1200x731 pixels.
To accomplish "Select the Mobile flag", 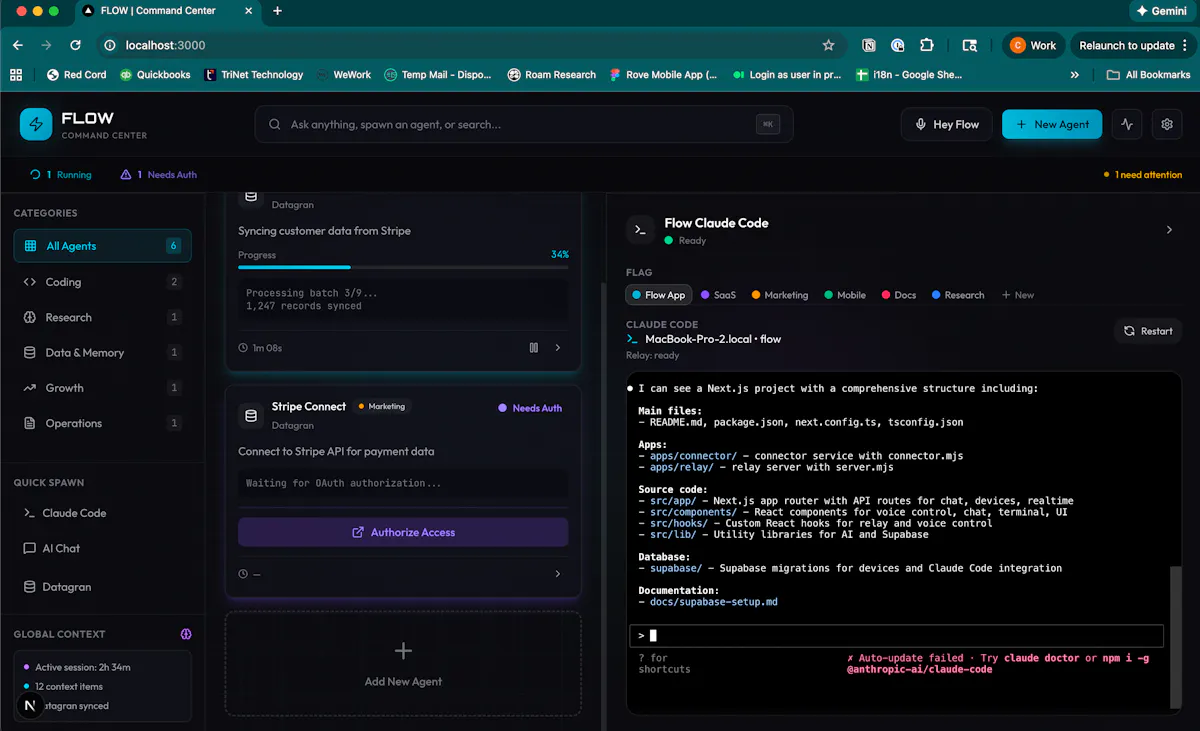I will click(844, 295).
